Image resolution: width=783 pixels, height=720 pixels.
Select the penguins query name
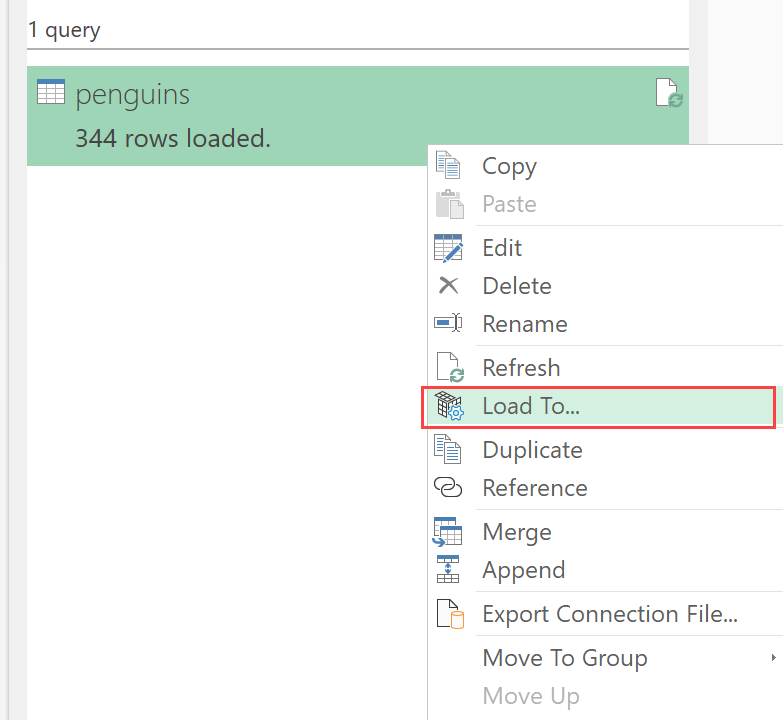[x=132, y=95]
